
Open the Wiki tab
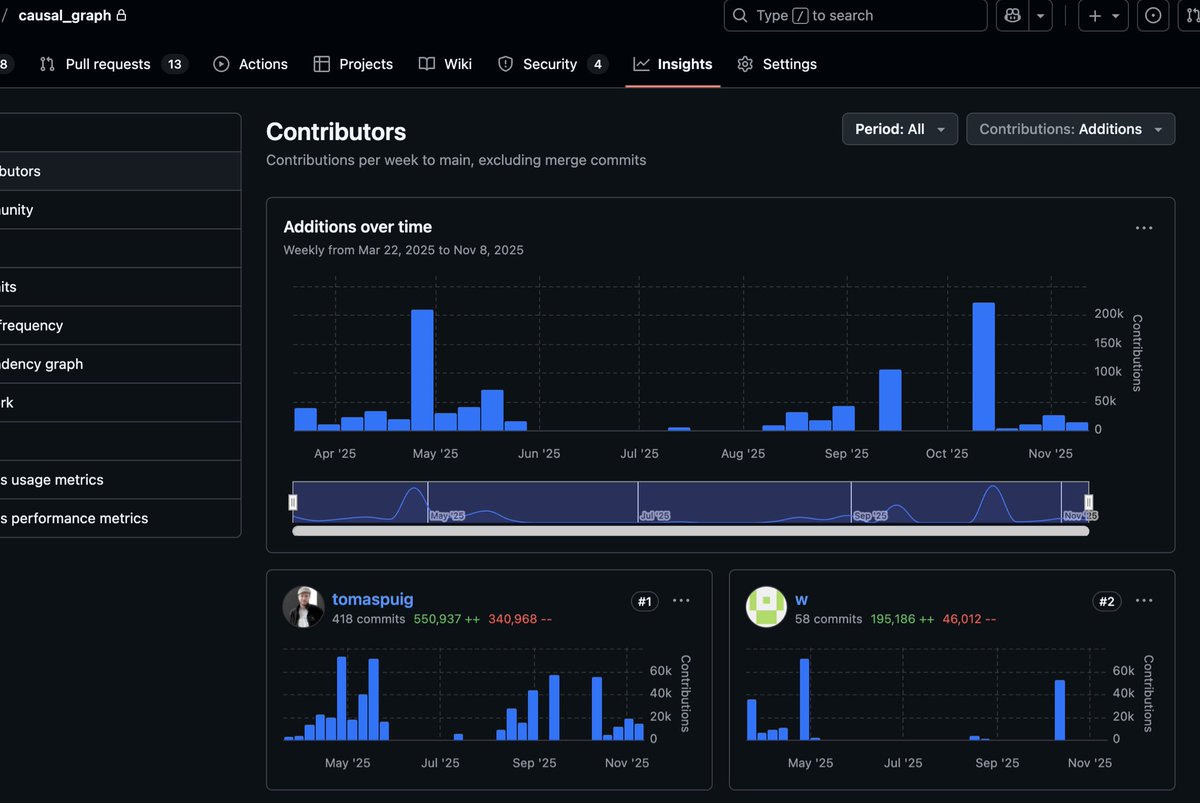click(445, 64)
